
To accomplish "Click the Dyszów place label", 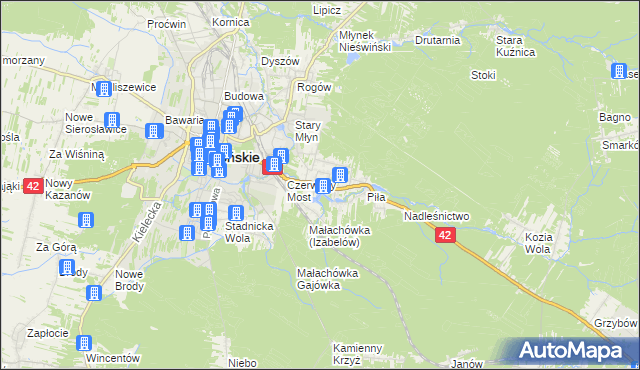I will tap(280, 61).
